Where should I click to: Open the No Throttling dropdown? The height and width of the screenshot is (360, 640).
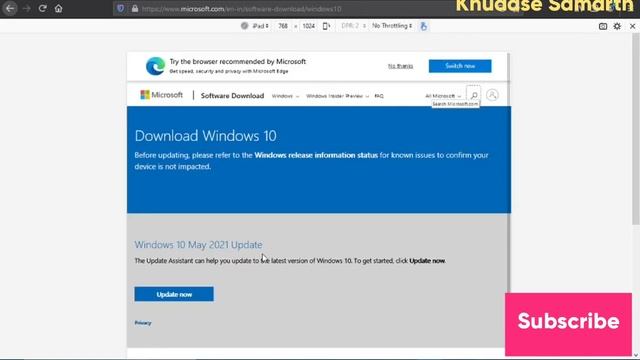pos(392,26)
